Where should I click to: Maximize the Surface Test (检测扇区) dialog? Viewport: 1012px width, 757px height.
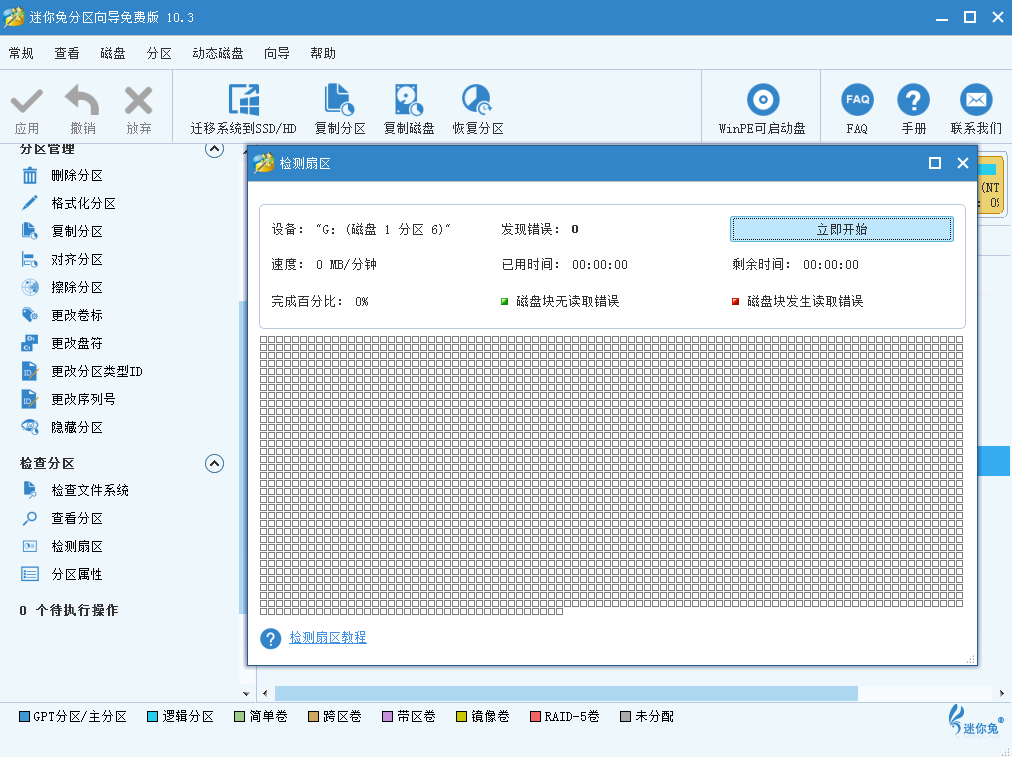(x=935, y=163)
